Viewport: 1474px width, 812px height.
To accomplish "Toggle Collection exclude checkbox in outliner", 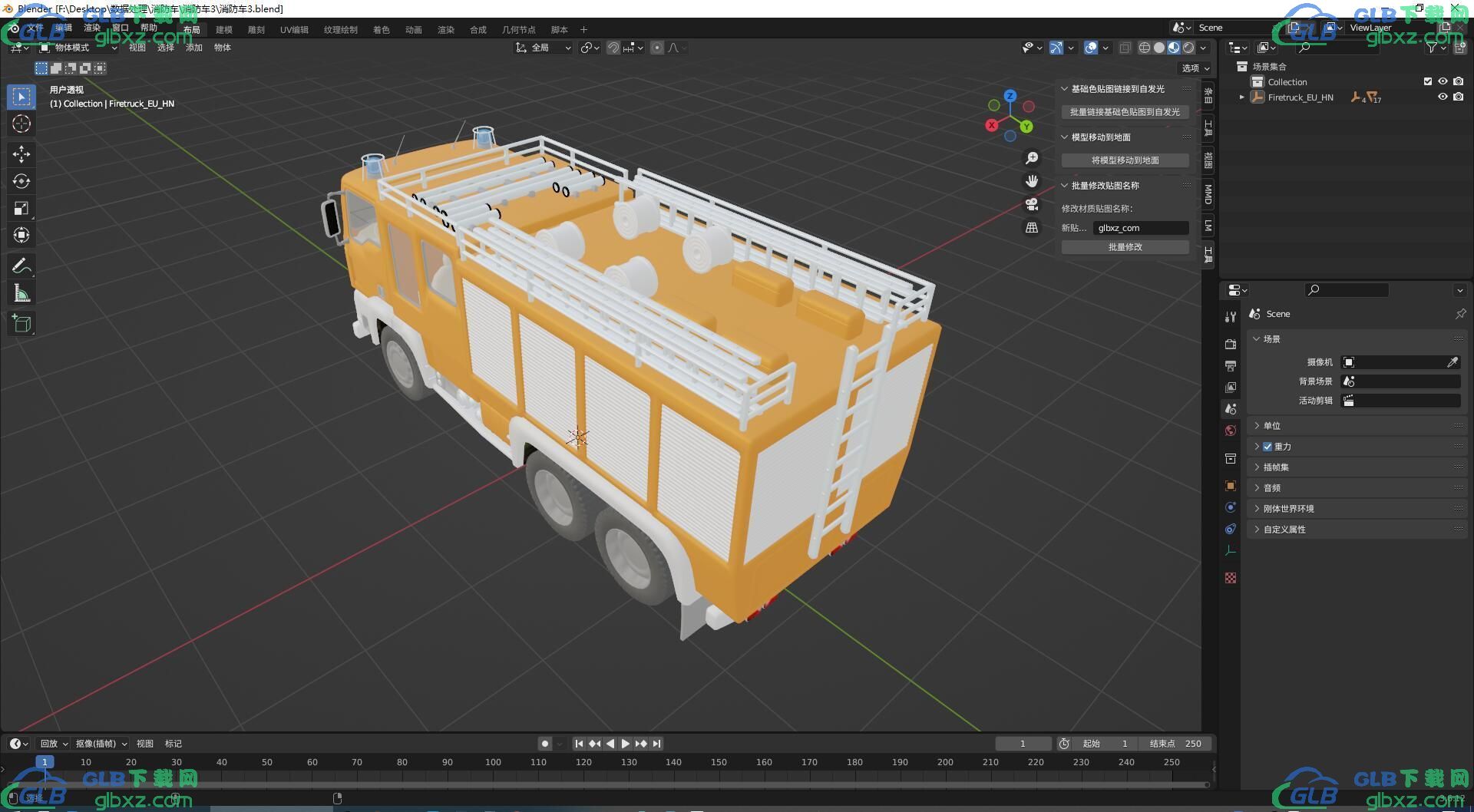I will point(1428,81).
